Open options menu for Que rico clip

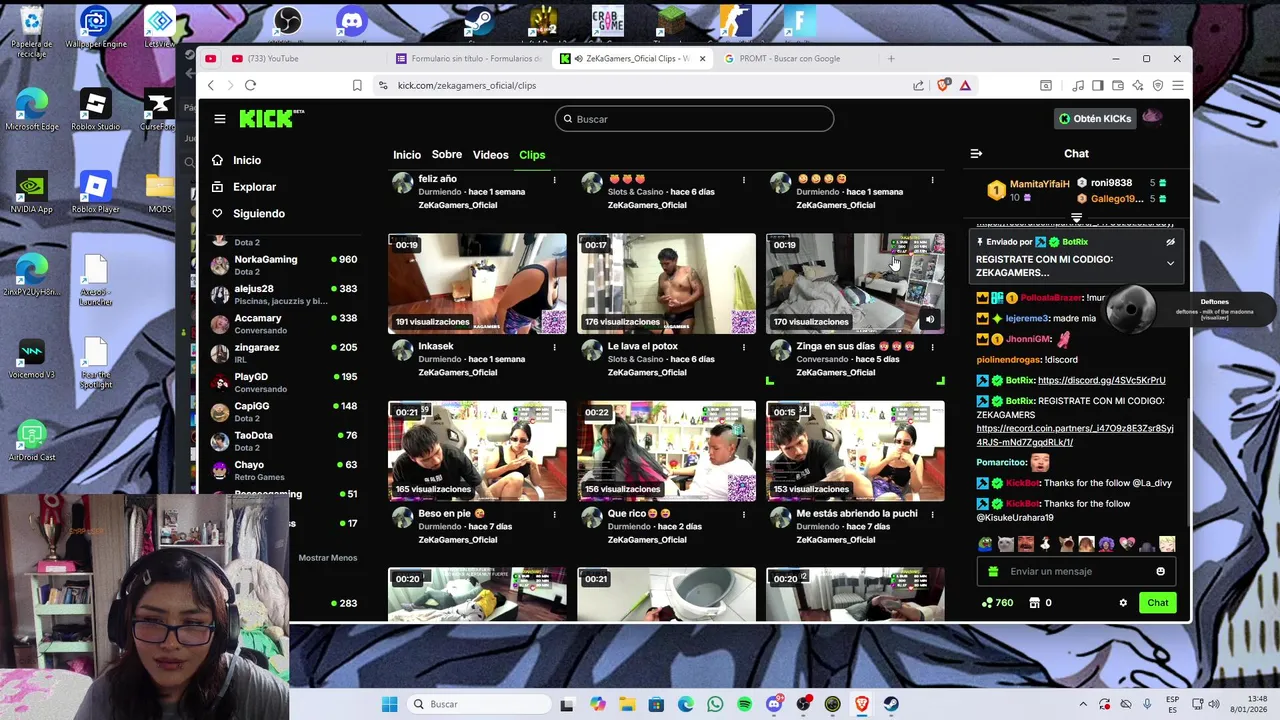(744, 514)
